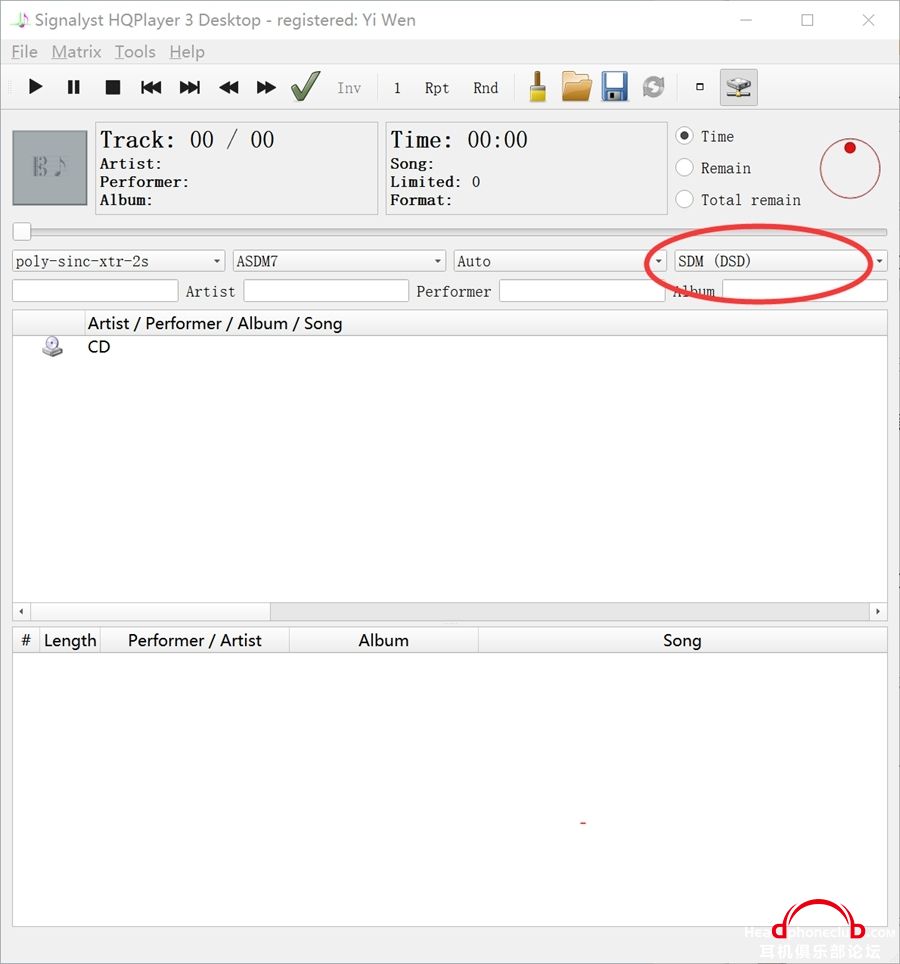The height and width of the screenshot is (964, 900).
Task: Select the CD item in library tree
Action: pos(98,347)
